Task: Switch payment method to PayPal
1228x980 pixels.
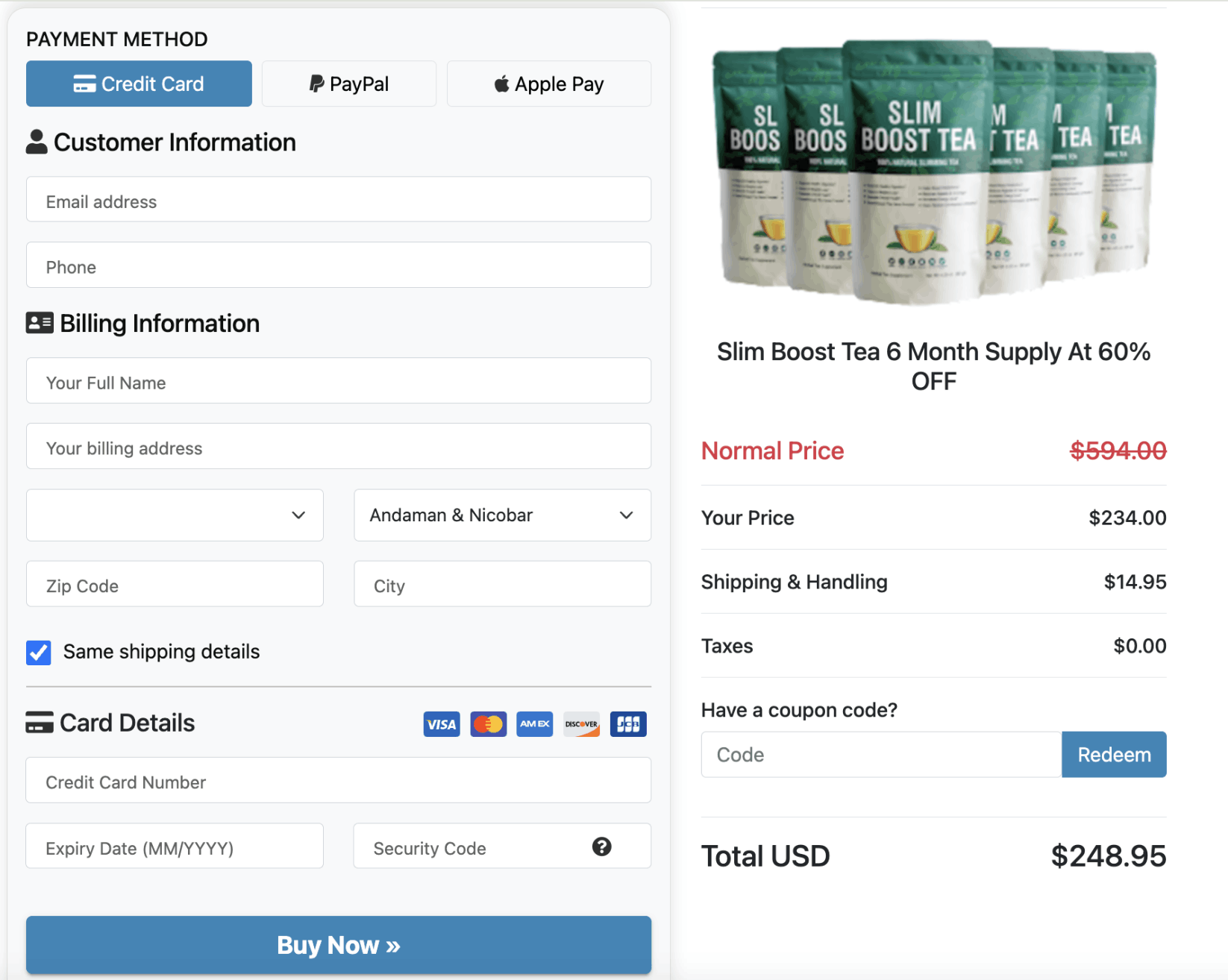Action: coord(348,84)
